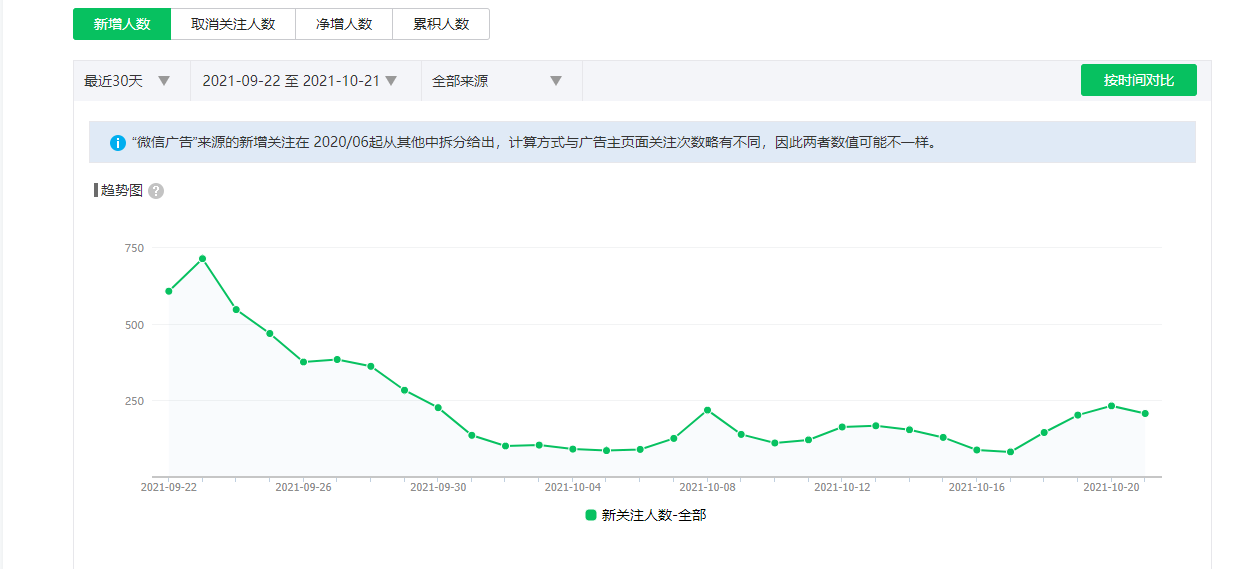Click the 按时间对比 button
This screenshot has height=569, width=1260.
click(x=1138, y=80)
